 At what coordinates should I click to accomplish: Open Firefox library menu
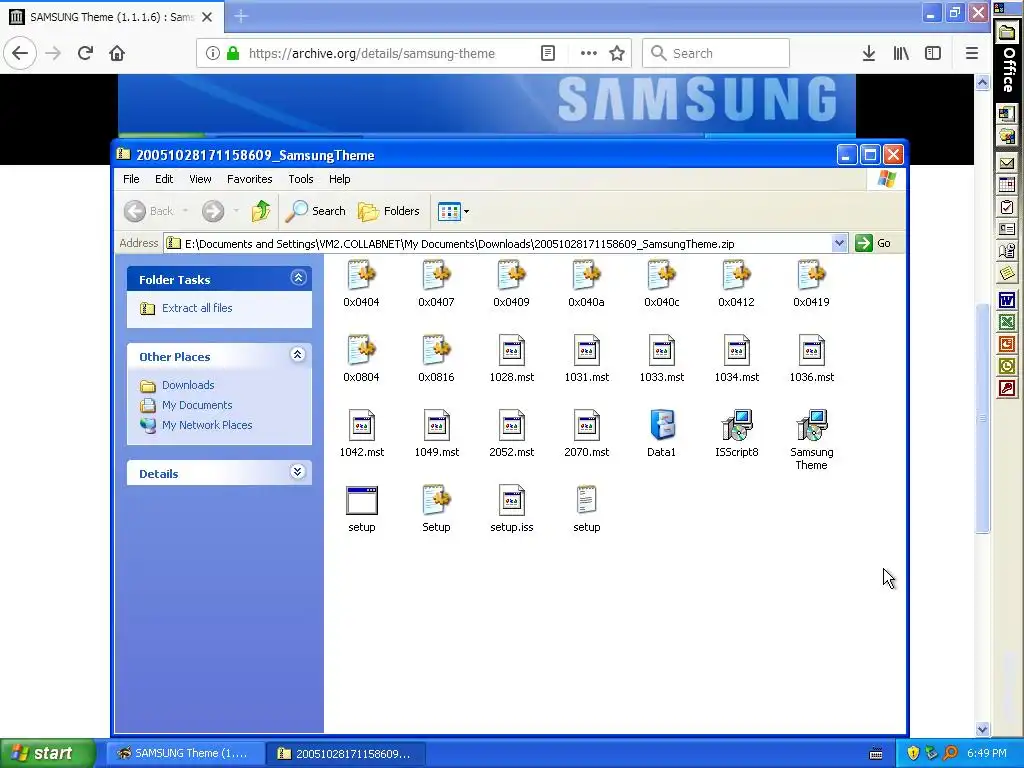tap(901, 53)
